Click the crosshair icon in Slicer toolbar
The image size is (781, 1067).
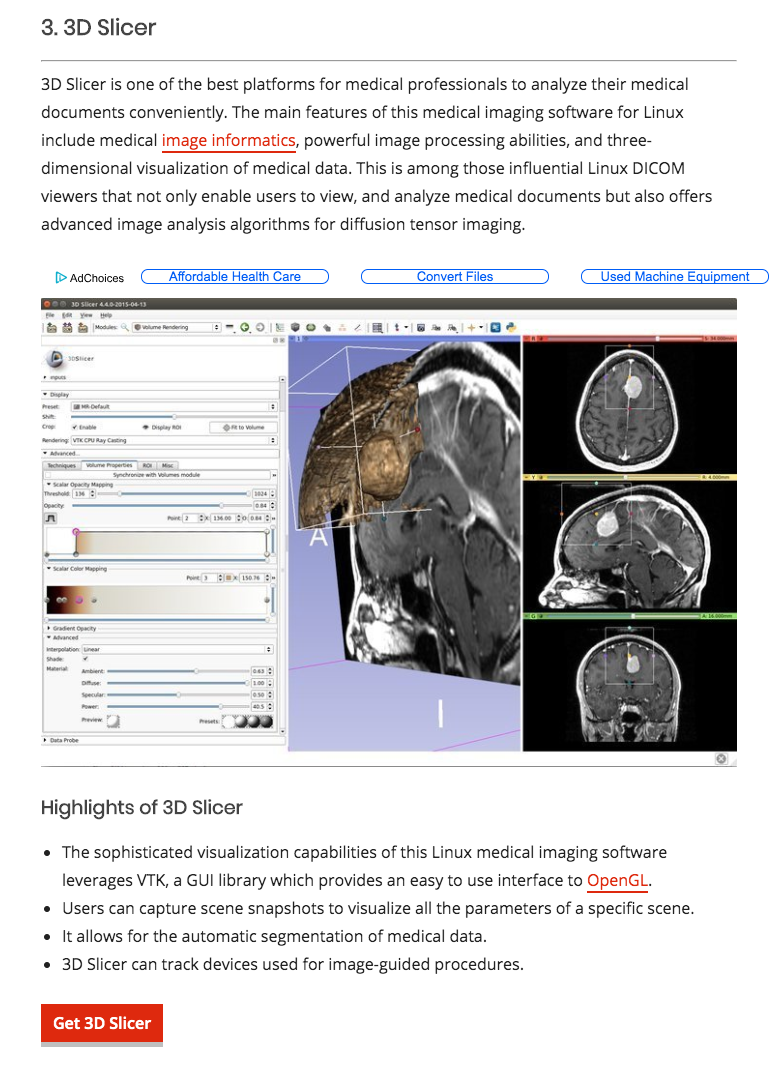click(x=471, y=327)
